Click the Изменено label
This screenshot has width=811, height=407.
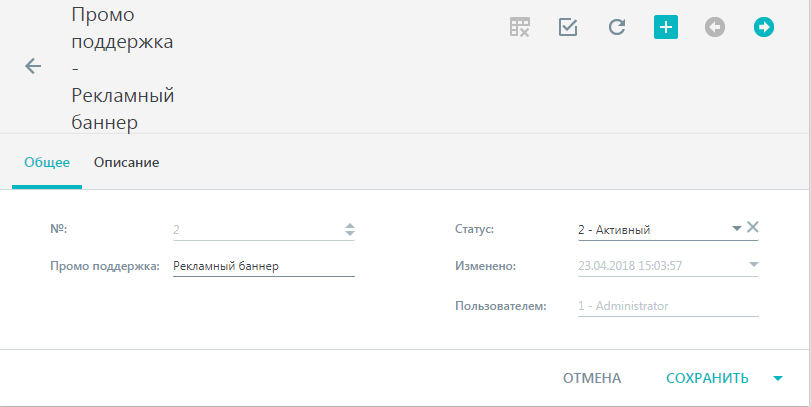tap(486, 266)
